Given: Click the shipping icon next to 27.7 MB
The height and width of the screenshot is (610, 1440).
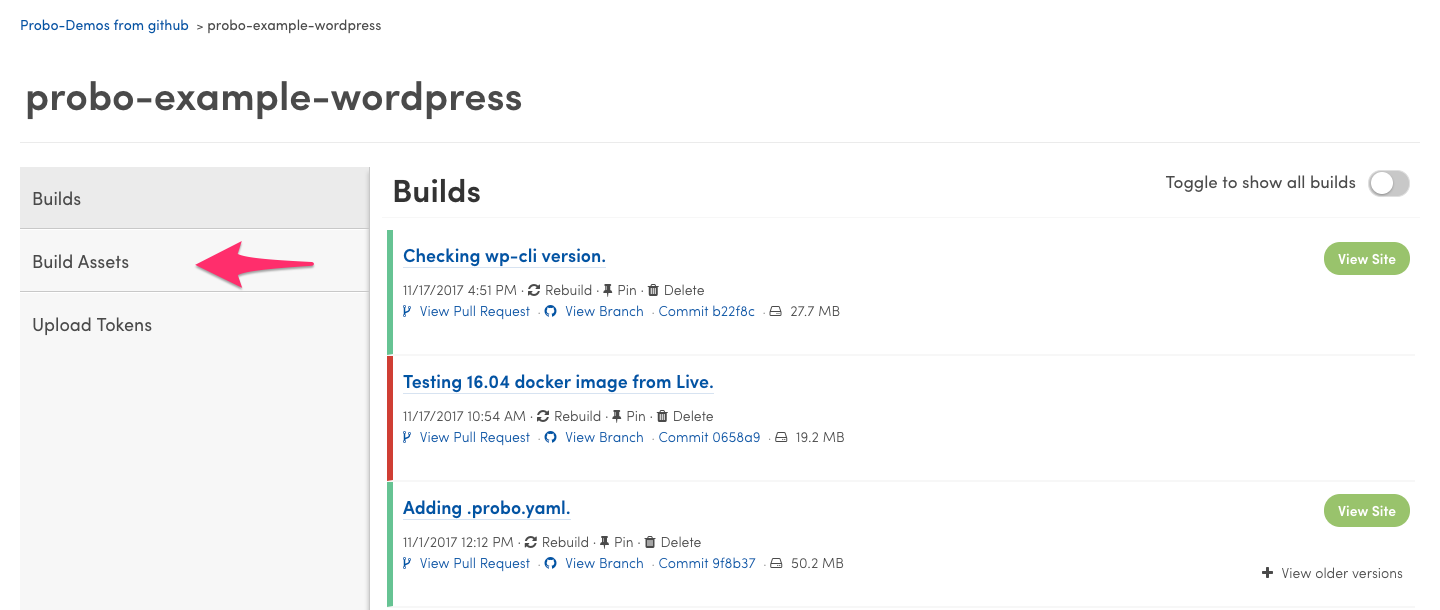Looking at the screenshot, I should coord(778,311).
